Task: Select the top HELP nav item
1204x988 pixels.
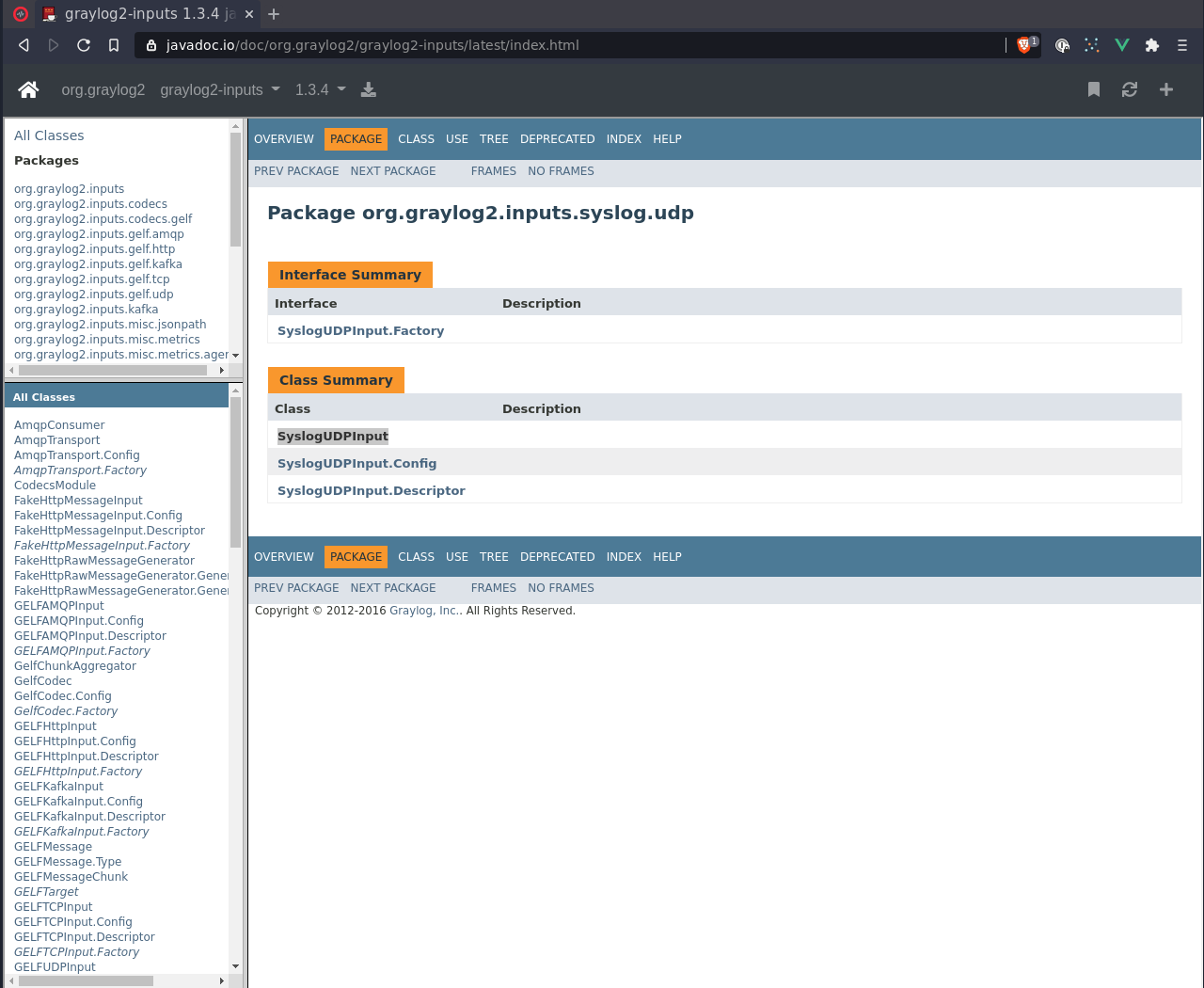Action: pos(667,139)
